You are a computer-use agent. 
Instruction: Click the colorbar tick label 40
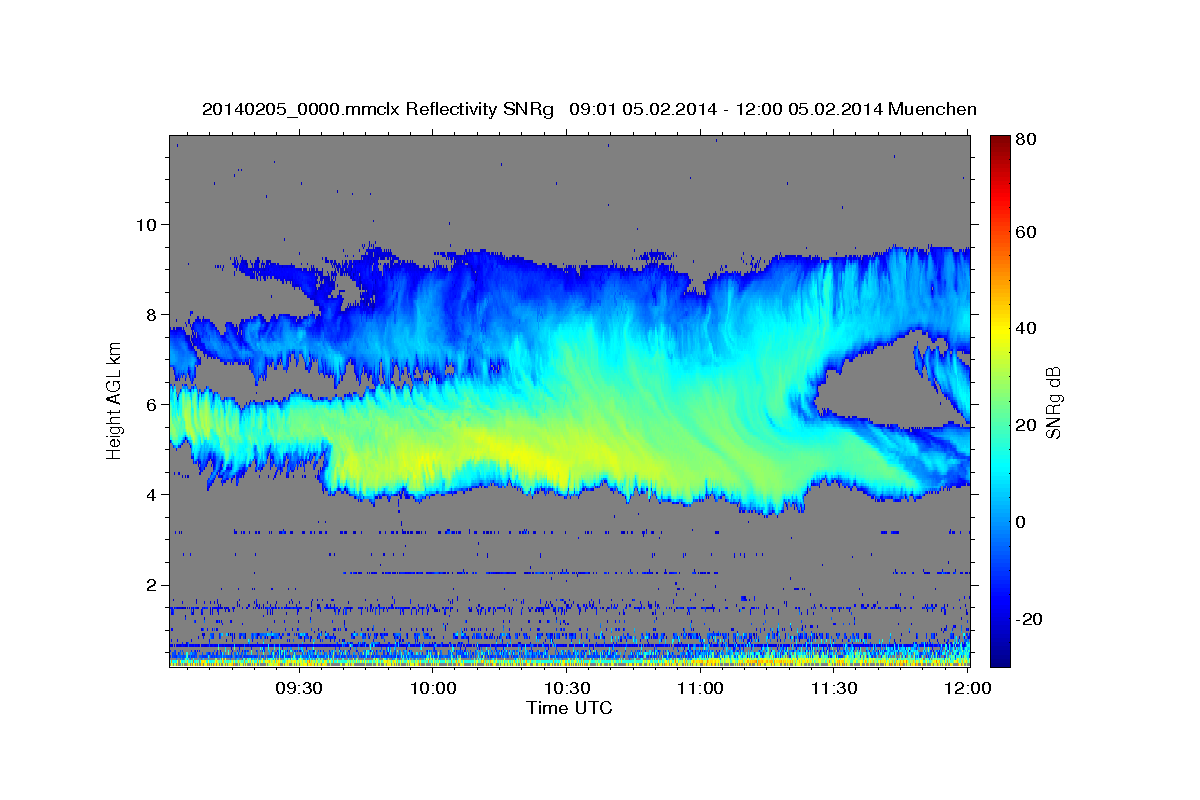1024,328
